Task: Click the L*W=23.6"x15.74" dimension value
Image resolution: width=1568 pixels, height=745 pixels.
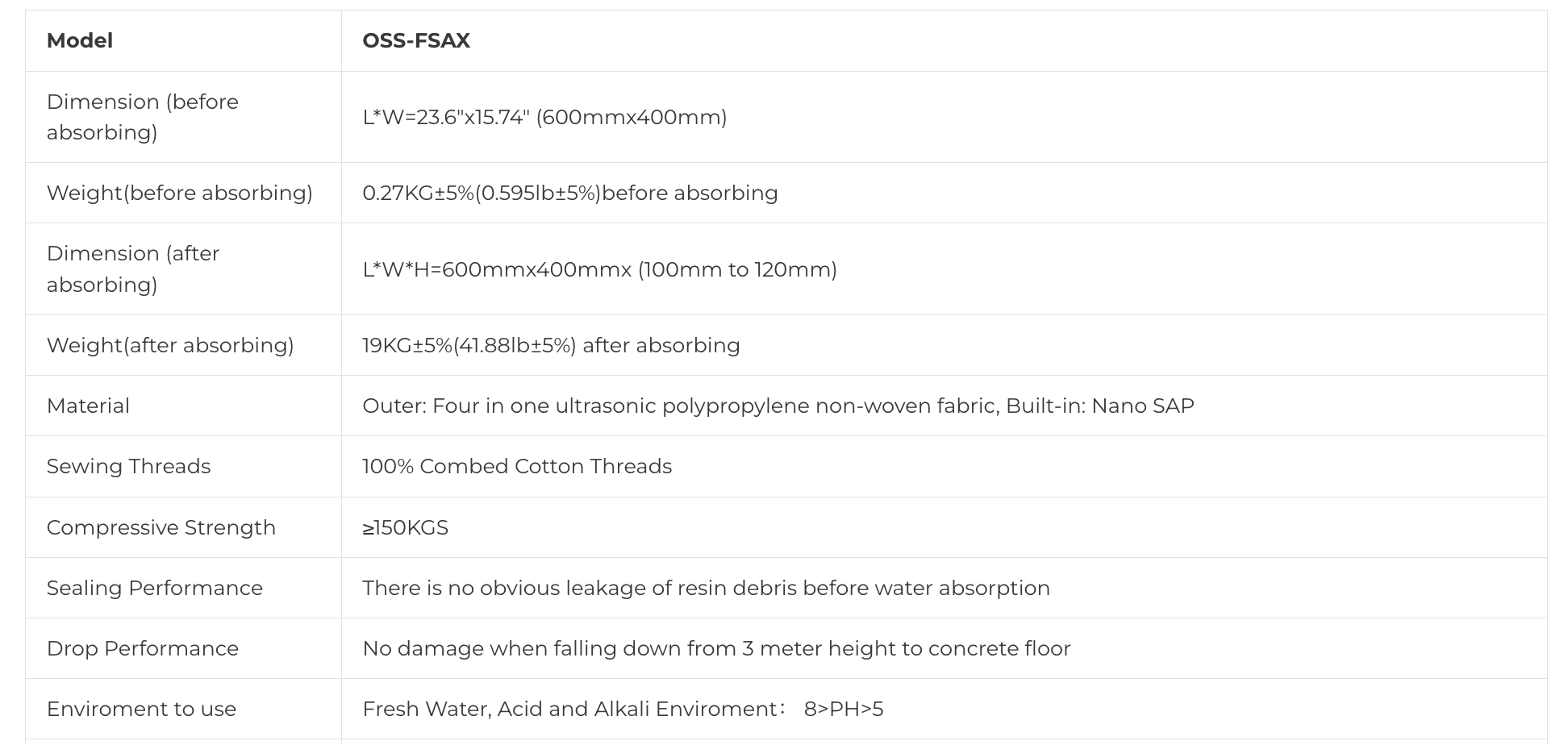Action: tap(544, 117)
